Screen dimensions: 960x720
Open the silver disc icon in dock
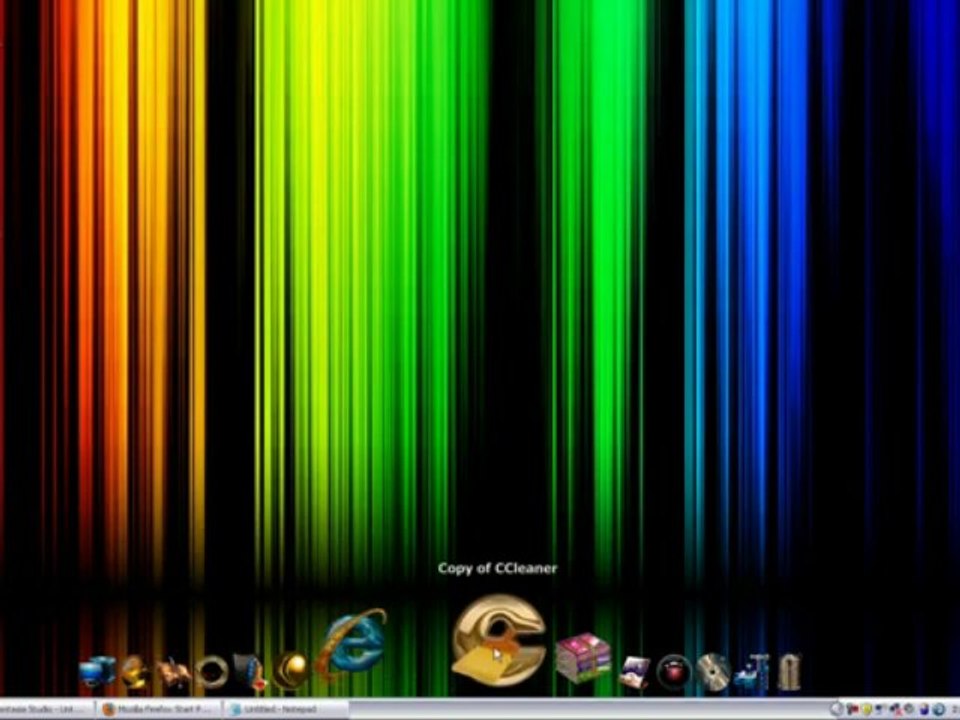(713, 672)
